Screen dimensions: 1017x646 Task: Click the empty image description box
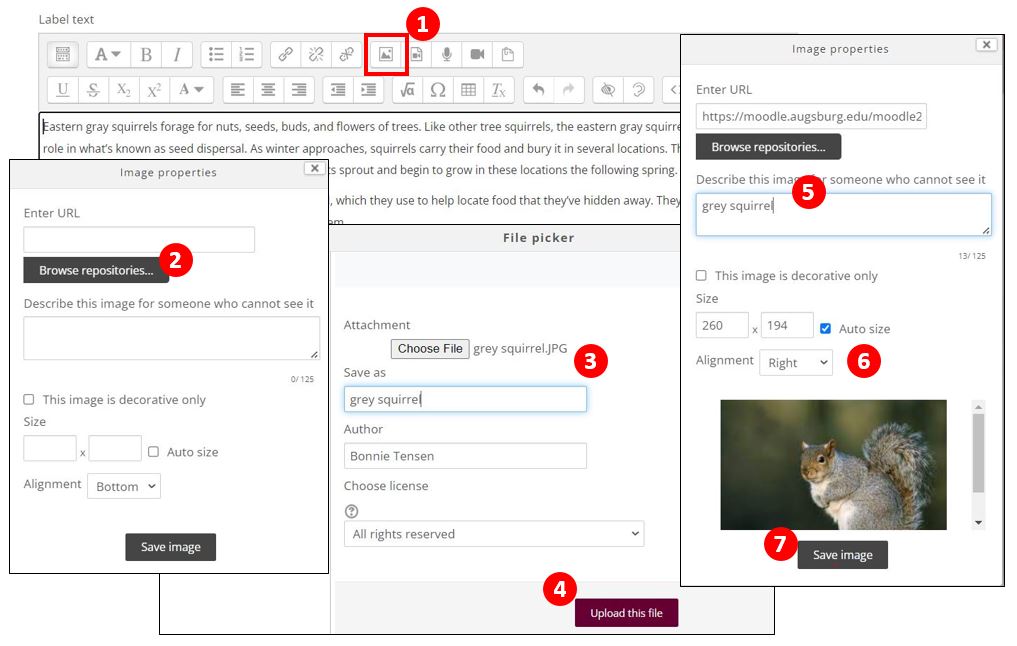(x=171, y=338)
